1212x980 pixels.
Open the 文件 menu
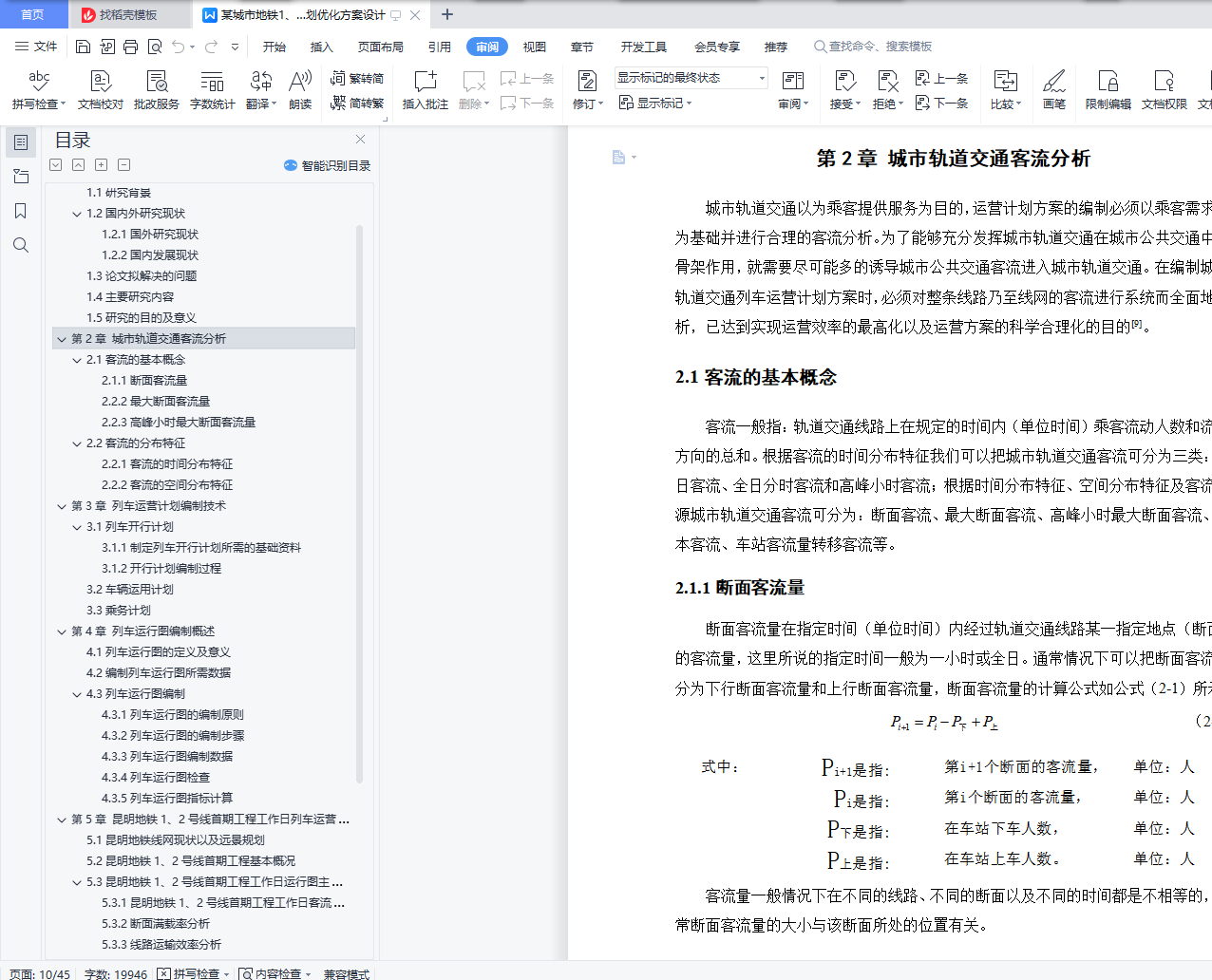click(37, 47)
